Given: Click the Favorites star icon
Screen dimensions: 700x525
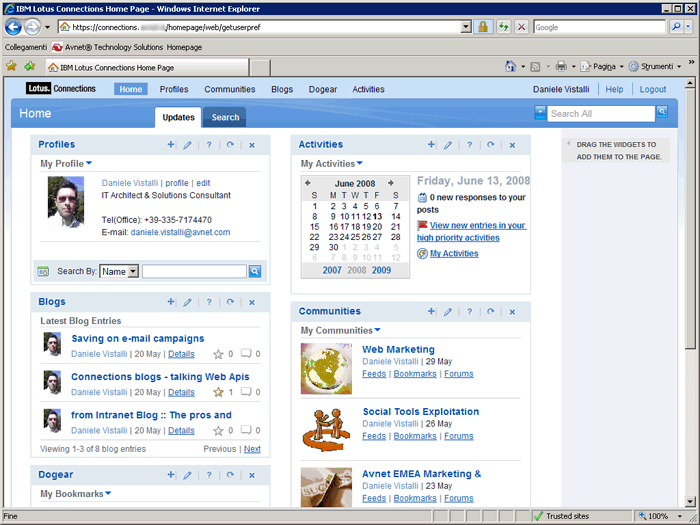Looking at the screenshot, I should [11, 67].
